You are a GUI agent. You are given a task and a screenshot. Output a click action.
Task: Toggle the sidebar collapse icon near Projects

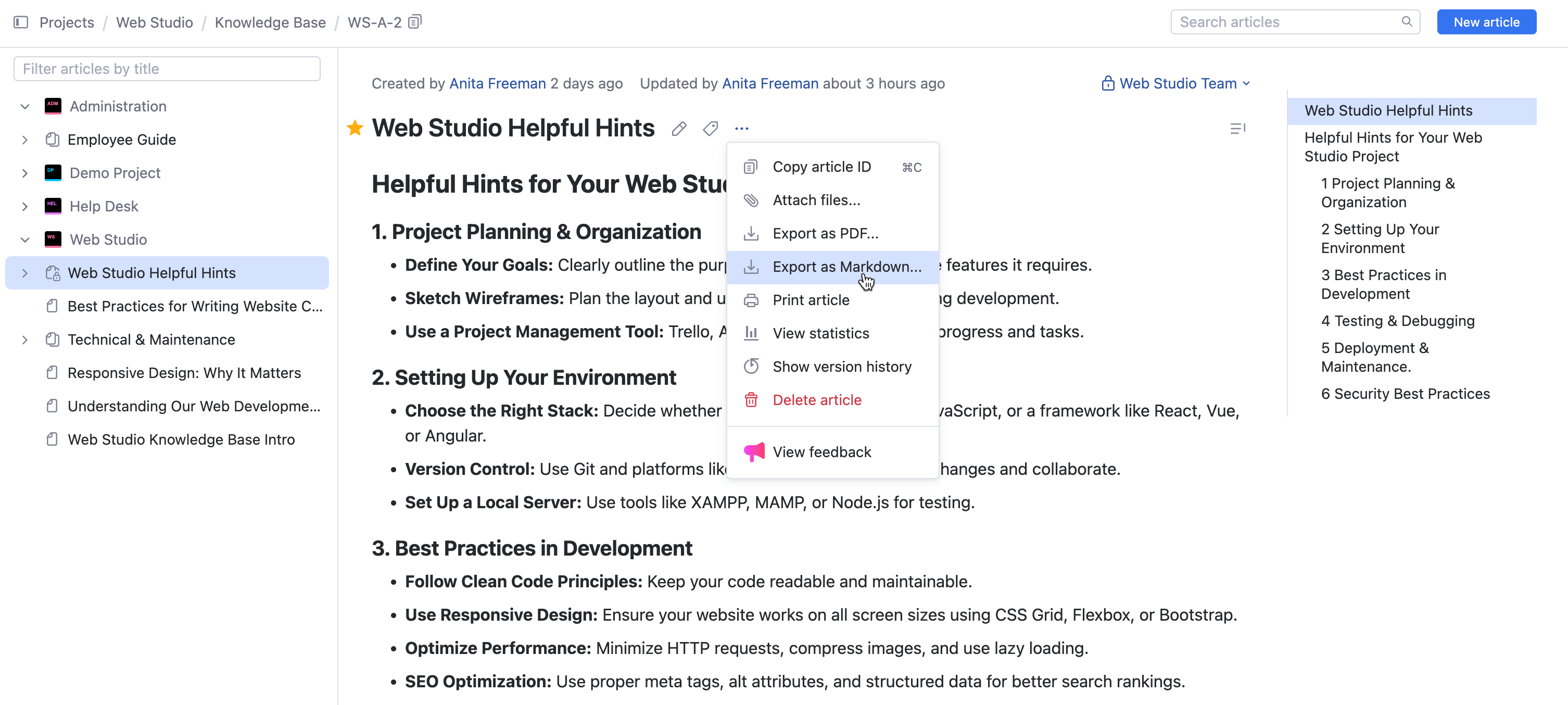click(x=21, y=22)
